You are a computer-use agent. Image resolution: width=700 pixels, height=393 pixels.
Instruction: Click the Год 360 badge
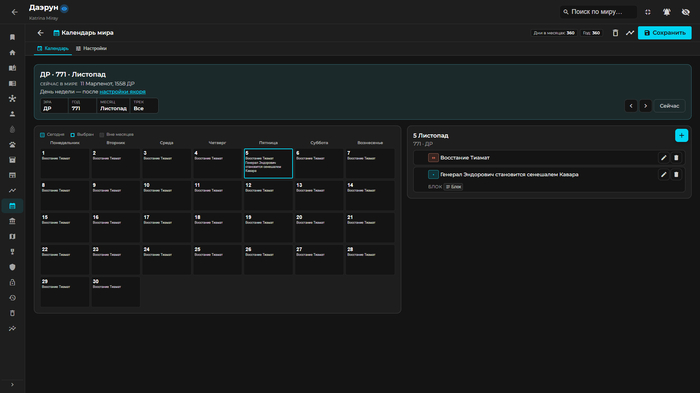click(x=591, y=33)
